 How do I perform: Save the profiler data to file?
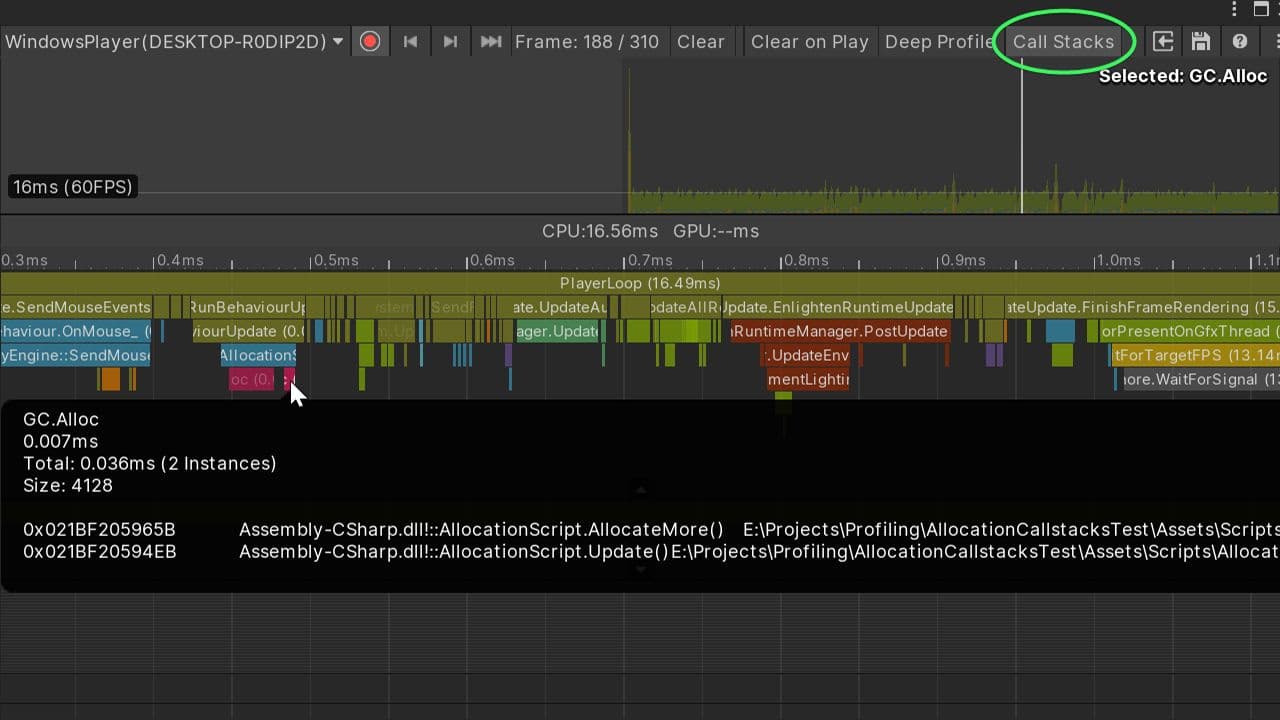coord(1201,41)
